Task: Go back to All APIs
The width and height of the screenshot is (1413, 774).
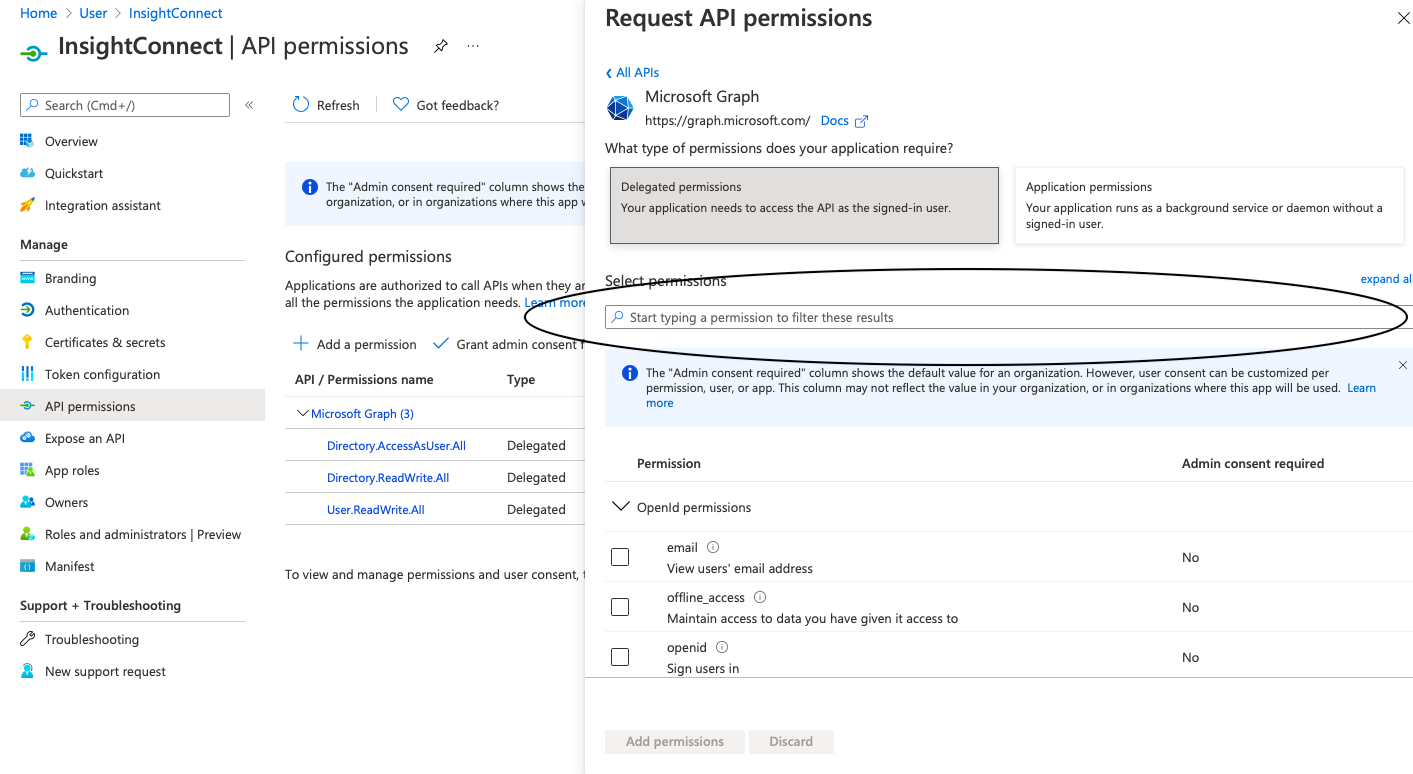Action: coord(632,72)
